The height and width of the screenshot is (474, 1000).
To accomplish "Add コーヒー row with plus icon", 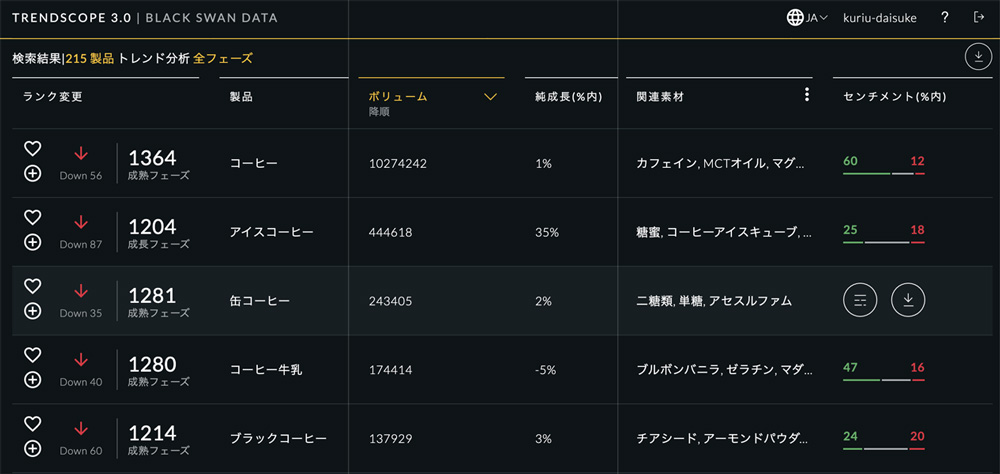I will 32,173.
